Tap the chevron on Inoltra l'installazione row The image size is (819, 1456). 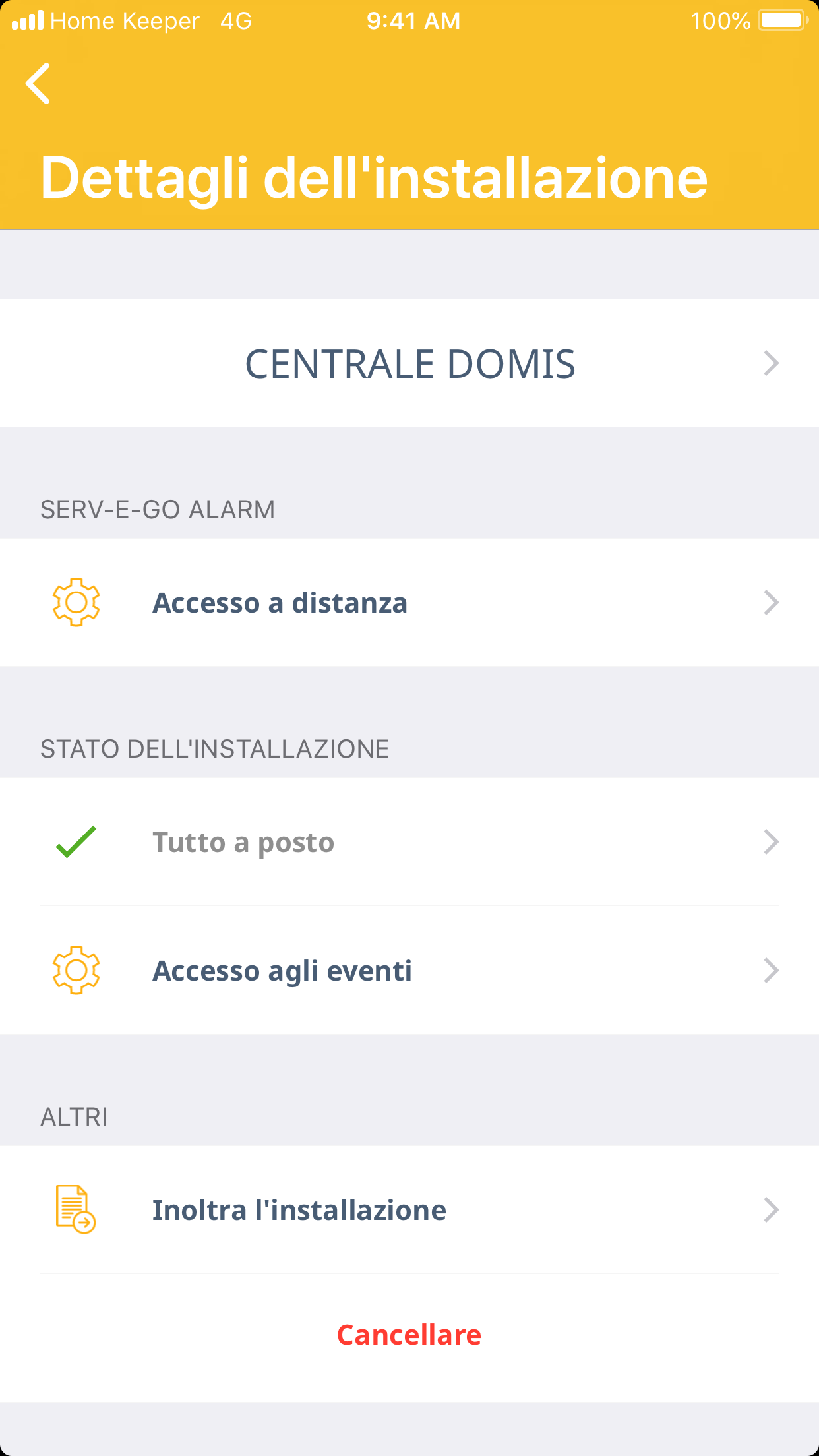(x=771, y=1210)
